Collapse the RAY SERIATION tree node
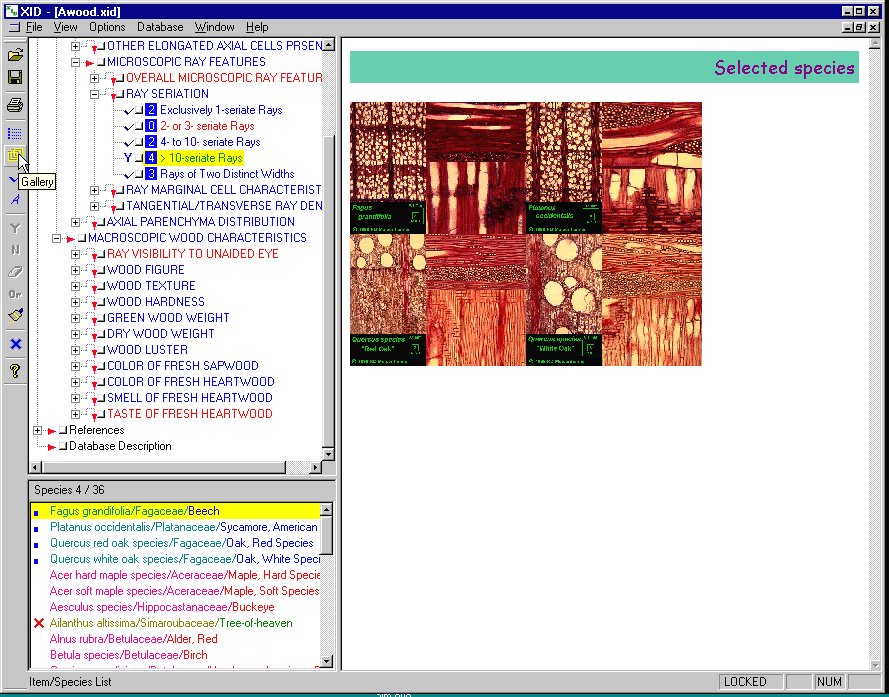889x697 pixels. (95, 94)
